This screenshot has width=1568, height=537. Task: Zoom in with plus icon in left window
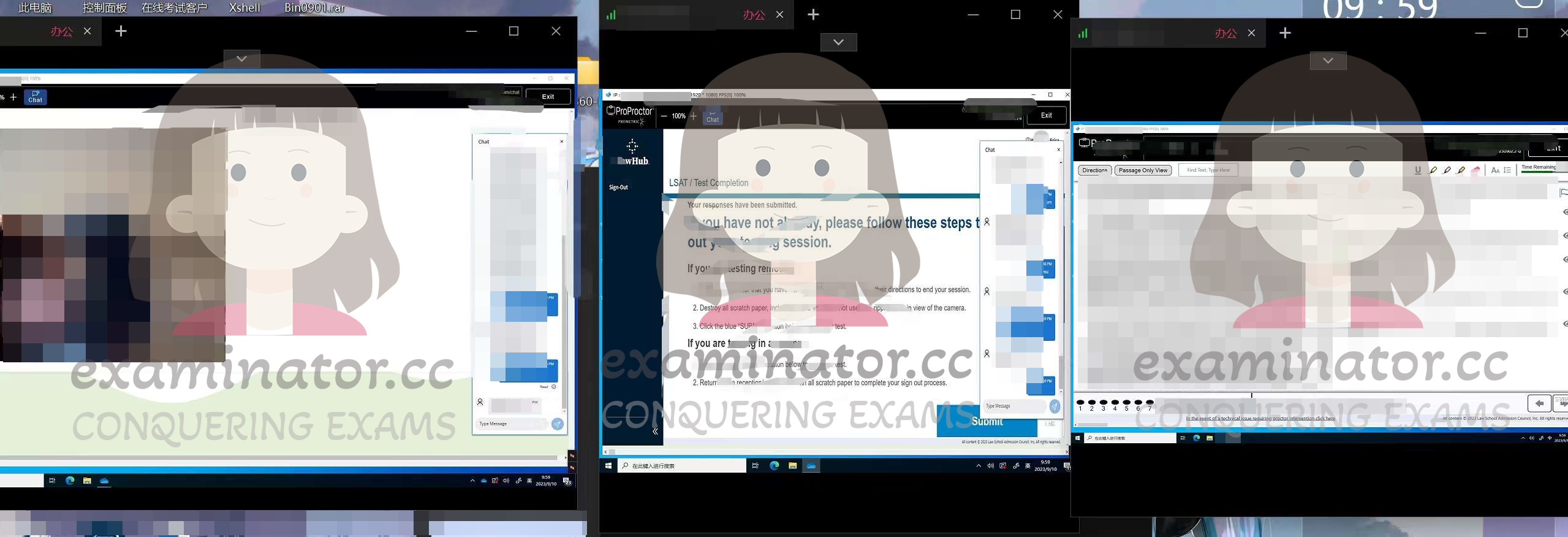pos(13,97)
